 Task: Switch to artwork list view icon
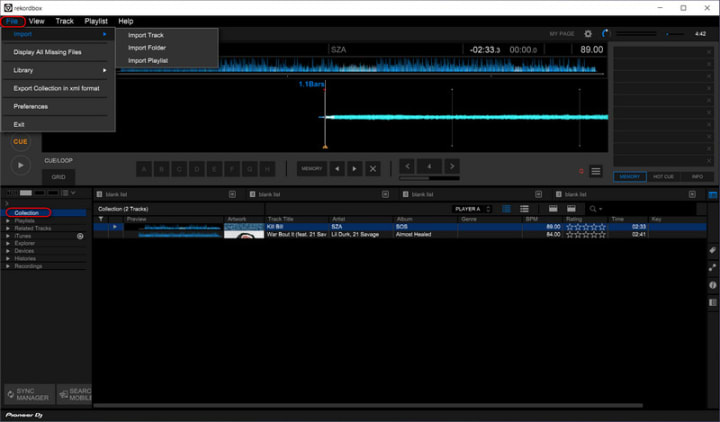[506, 209]
